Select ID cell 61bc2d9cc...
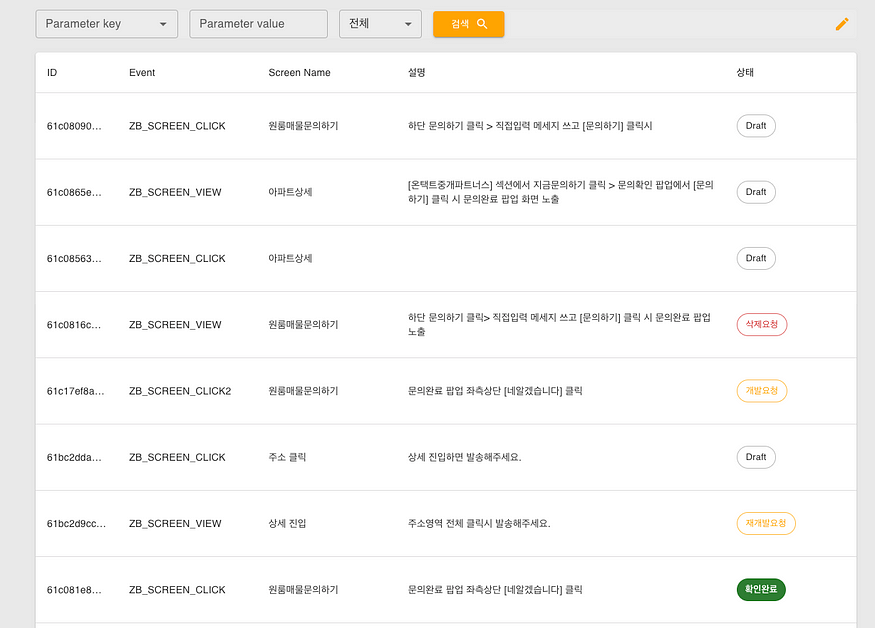This screenshot has width=875, height=628. (76, 524)
